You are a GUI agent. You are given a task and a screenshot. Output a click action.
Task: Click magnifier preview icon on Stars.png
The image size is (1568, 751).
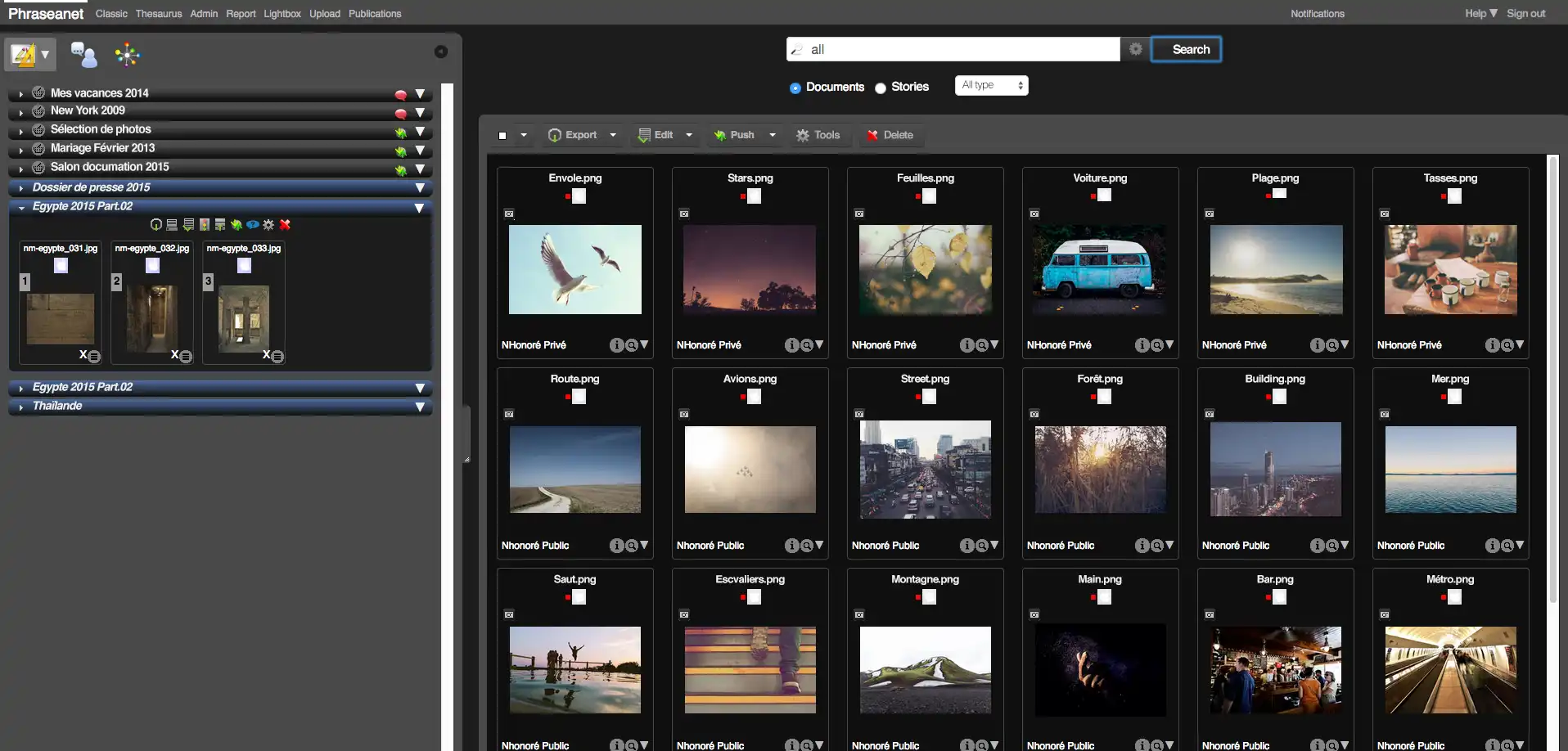(806, 345)
